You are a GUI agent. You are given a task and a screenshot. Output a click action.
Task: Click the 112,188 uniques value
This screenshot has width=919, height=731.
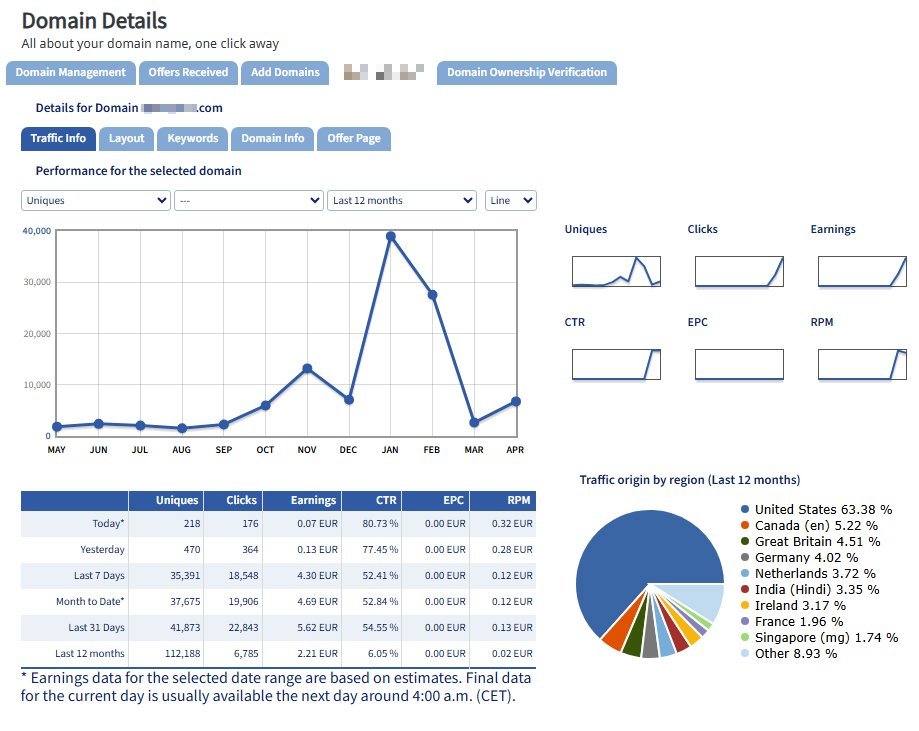pyautogui.click(x=183, y=654)
